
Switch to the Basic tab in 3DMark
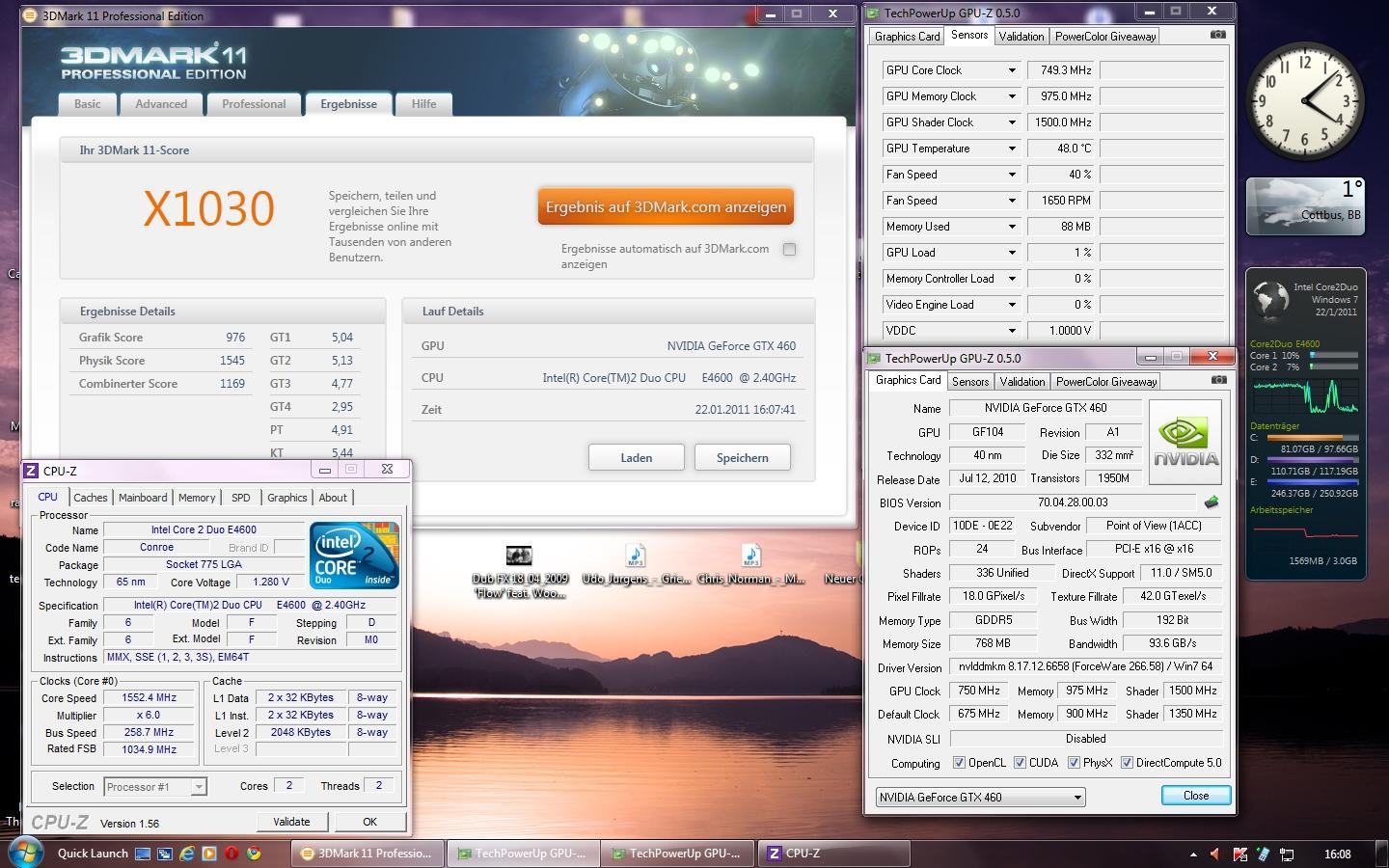pyautogui.click(x=88, y=104)
